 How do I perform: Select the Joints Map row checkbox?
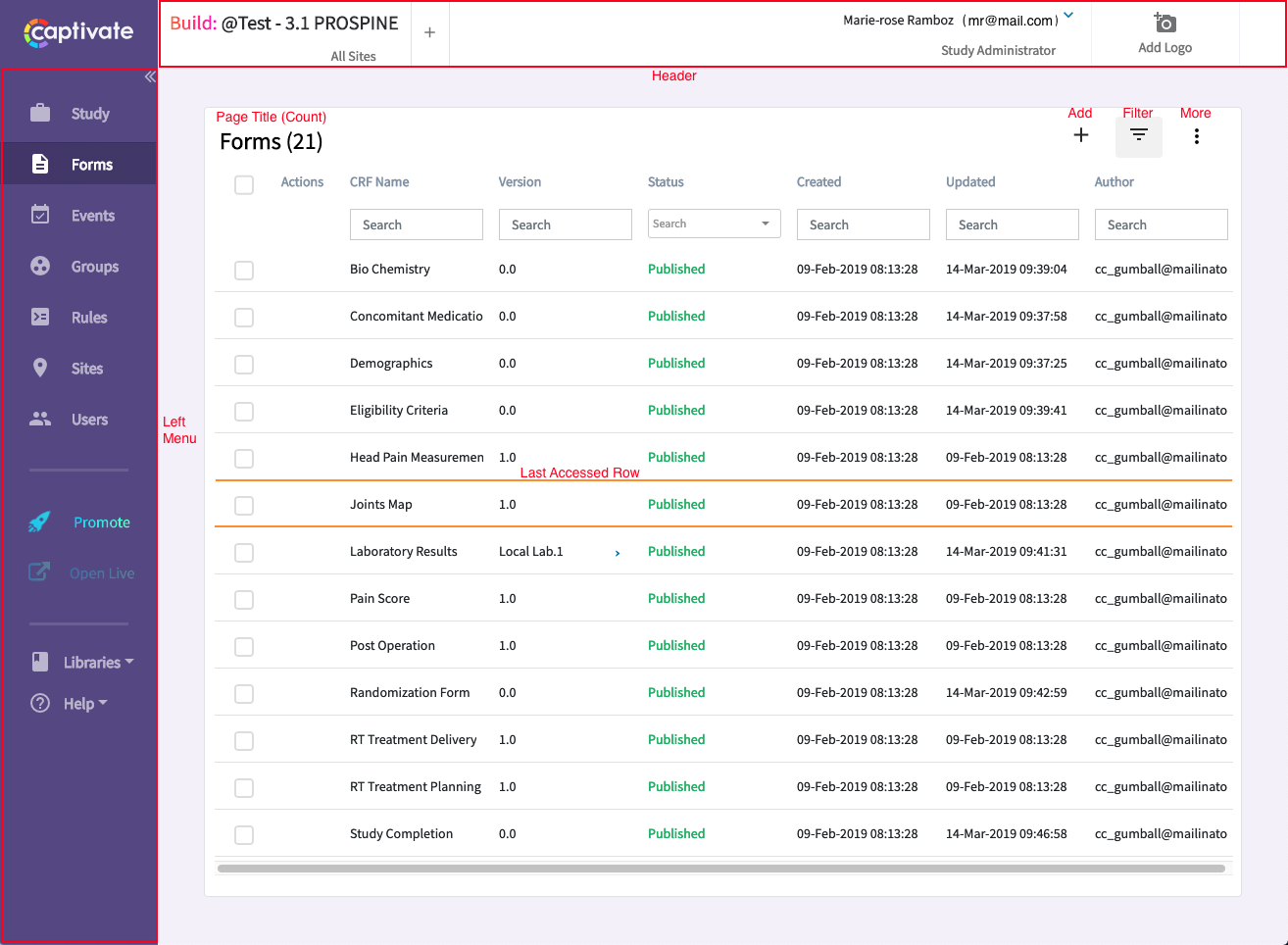pos(244,506)
